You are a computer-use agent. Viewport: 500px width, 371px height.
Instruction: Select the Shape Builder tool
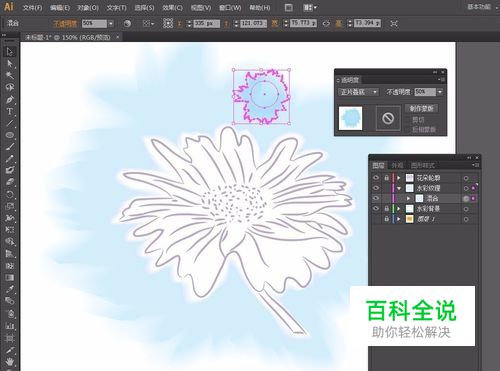coord(9,242)
